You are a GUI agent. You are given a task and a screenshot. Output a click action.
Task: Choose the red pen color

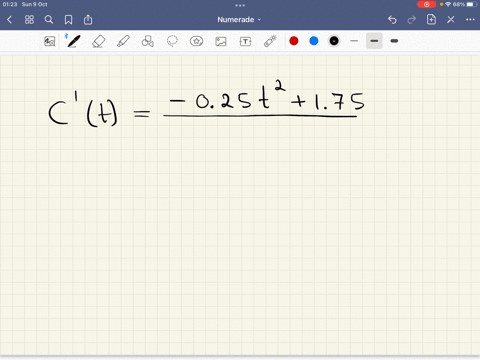click(294, 41)
